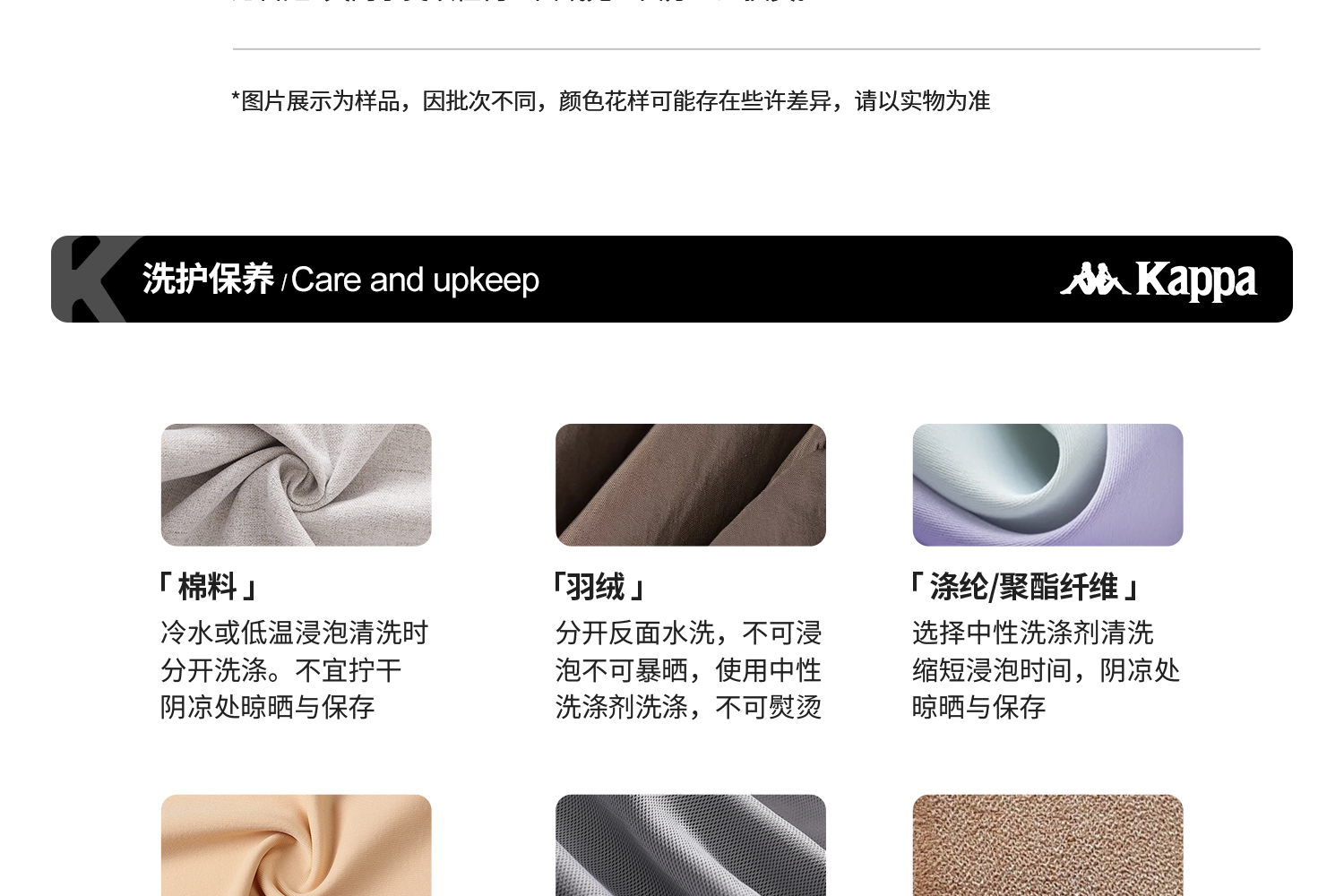Select the 羽绒 heading
Screen dimensions: 1344x896
(x=598, y=587)
